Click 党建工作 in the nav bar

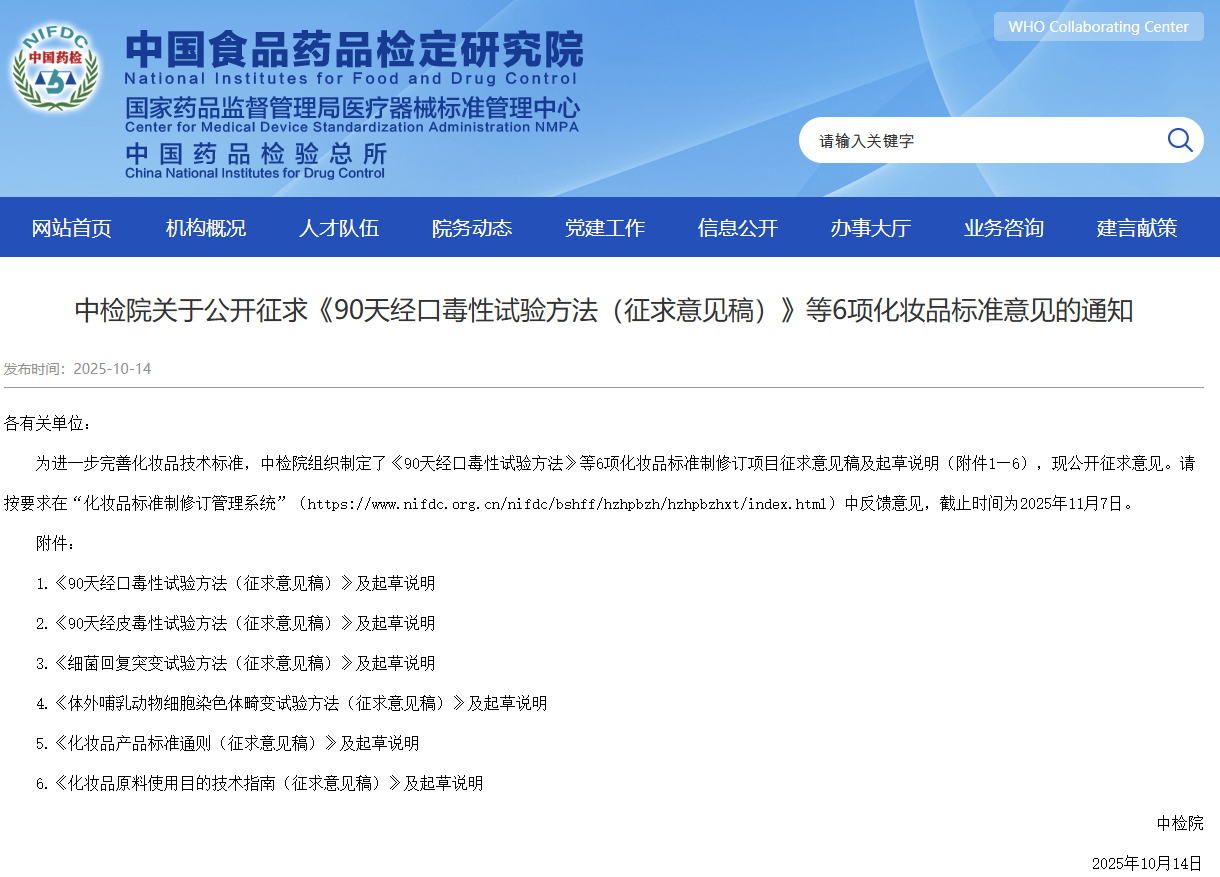click(605, 228)
